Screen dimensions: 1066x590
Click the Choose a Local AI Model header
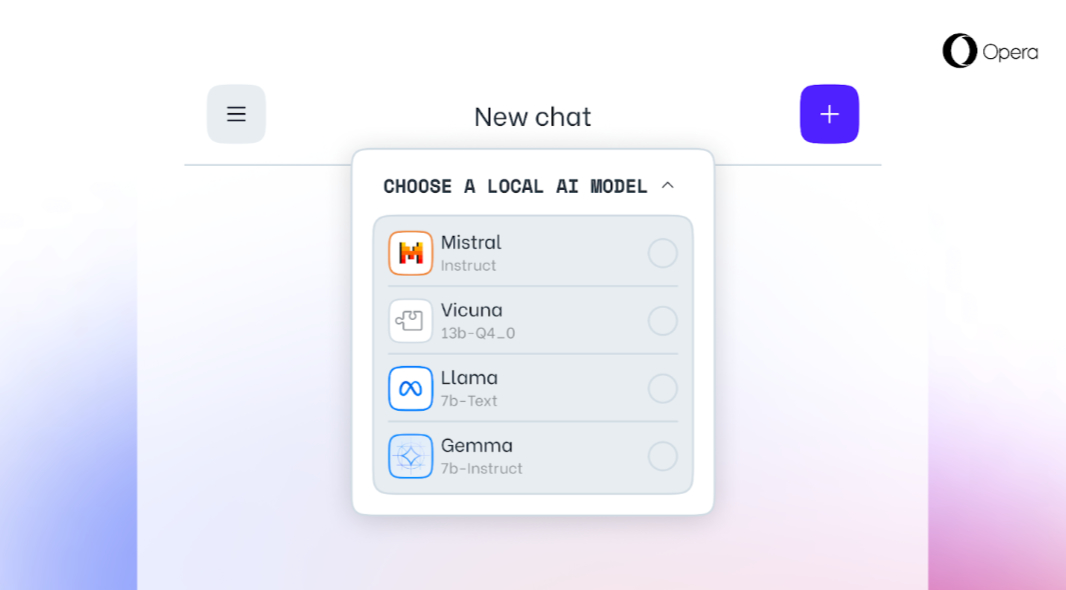coord(515,186)
